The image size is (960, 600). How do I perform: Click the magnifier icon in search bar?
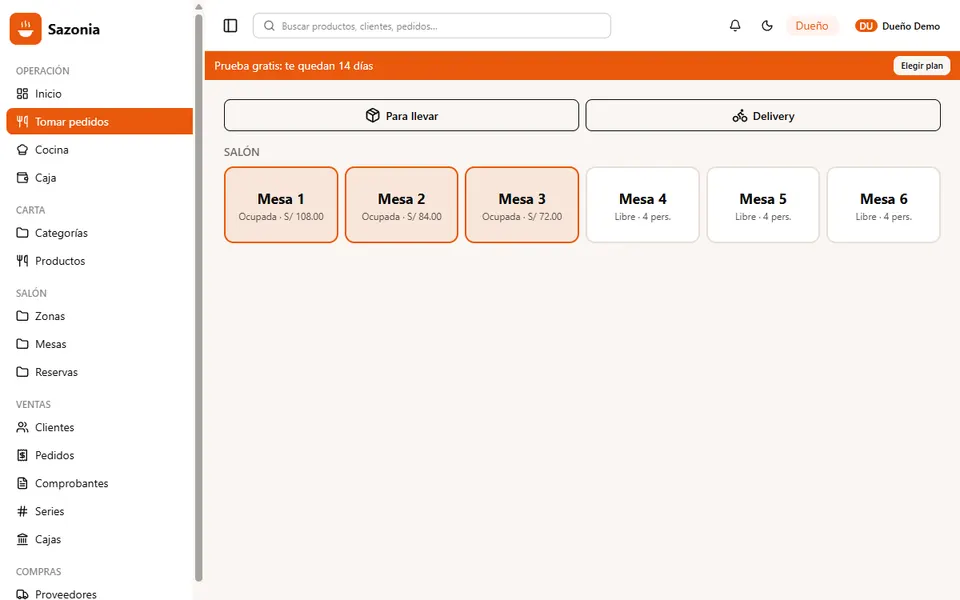[x=269, y=26]
